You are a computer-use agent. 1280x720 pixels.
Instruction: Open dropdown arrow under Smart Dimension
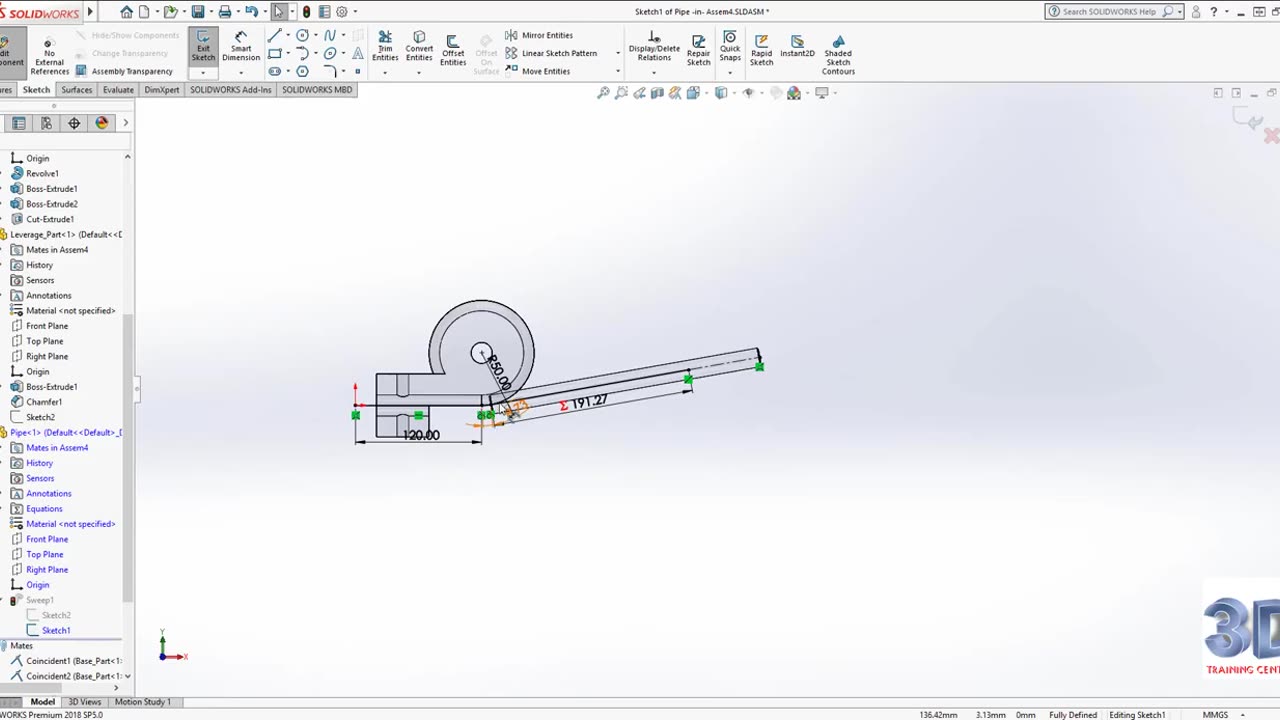coord(241,73)
